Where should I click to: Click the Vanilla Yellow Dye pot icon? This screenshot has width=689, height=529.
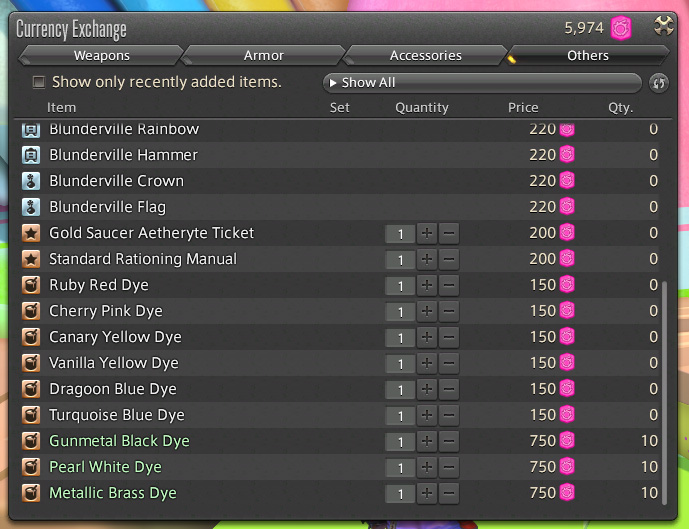31,363
